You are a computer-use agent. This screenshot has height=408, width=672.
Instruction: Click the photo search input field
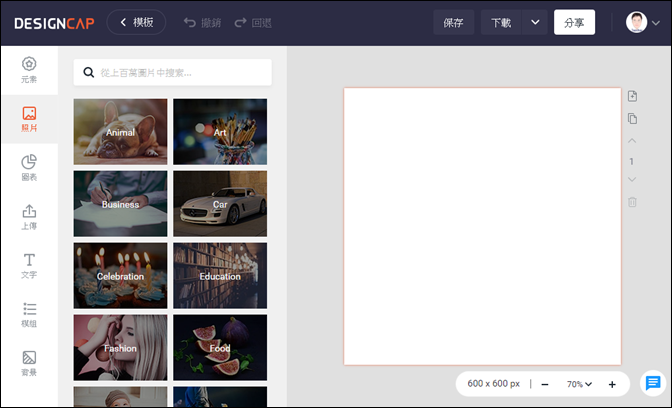[x=172, y=72]
